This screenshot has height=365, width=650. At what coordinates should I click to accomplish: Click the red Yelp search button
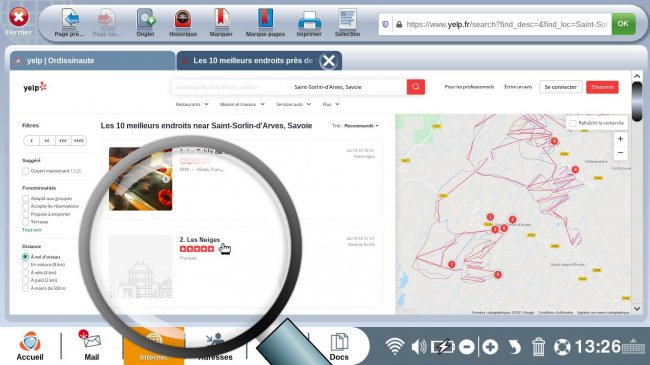tap(416, 87)
